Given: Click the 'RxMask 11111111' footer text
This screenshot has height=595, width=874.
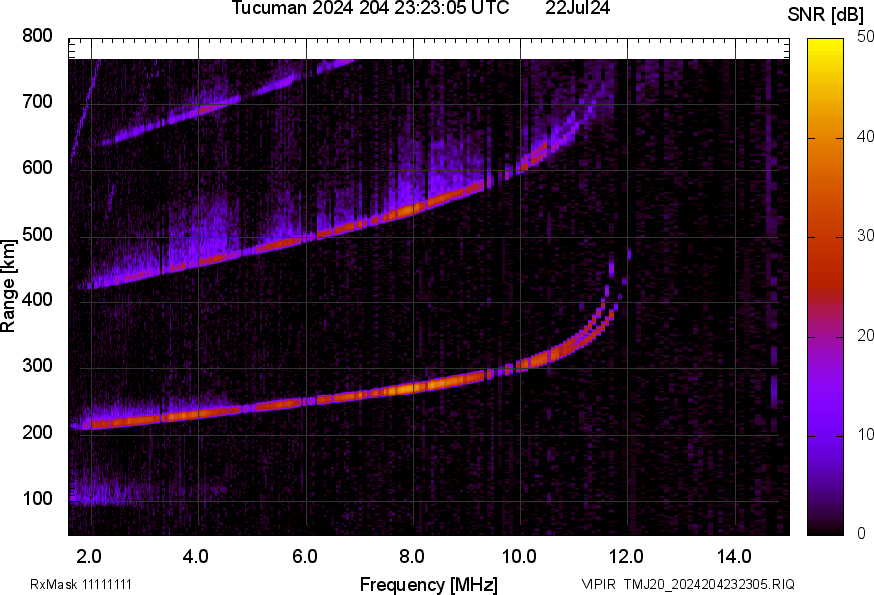Looking at the screenshot, I should coord(81,584).
